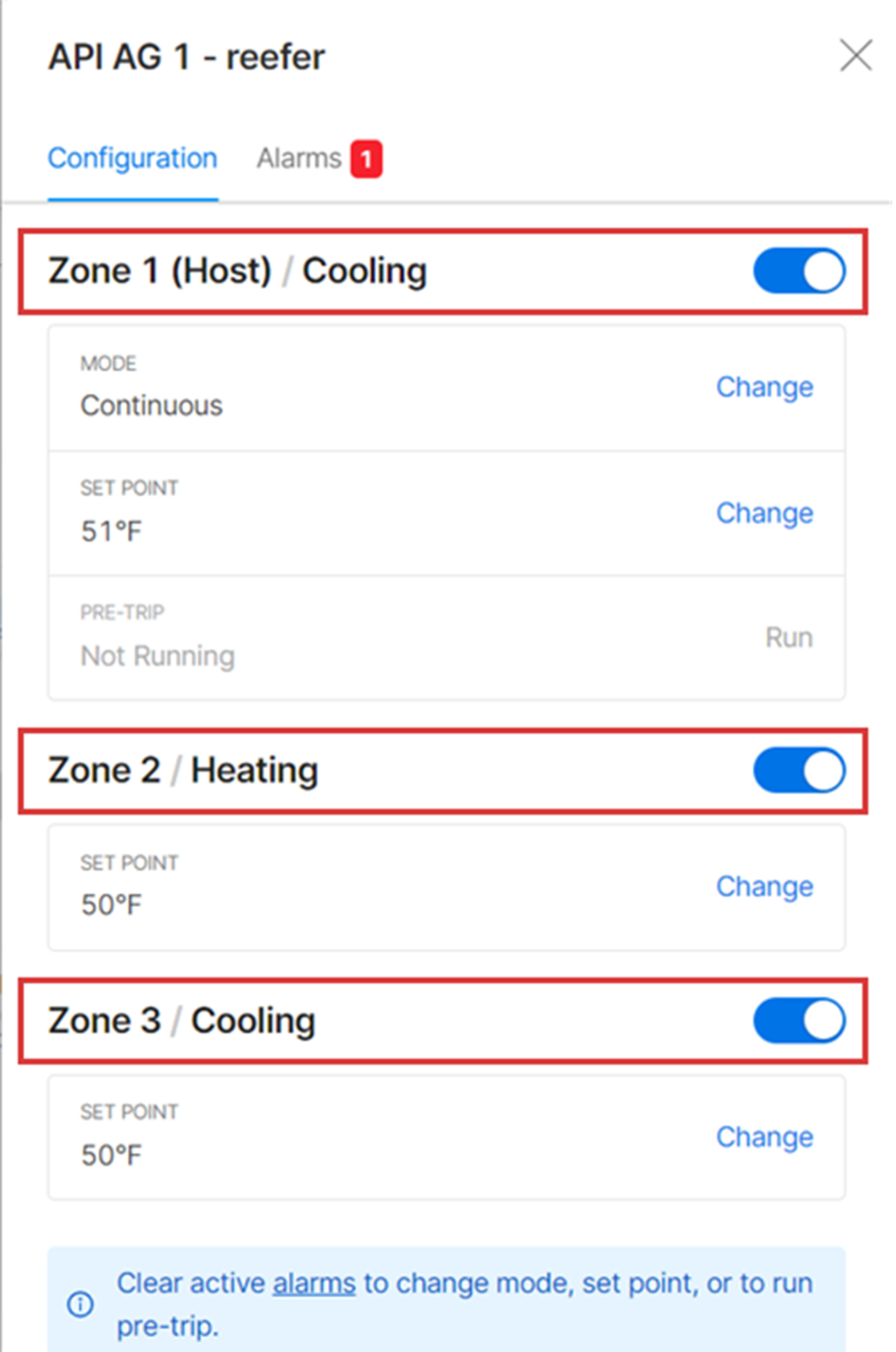Open the Alarms tab
This screenshot has height=1352, width=896.
coord(299,159)
